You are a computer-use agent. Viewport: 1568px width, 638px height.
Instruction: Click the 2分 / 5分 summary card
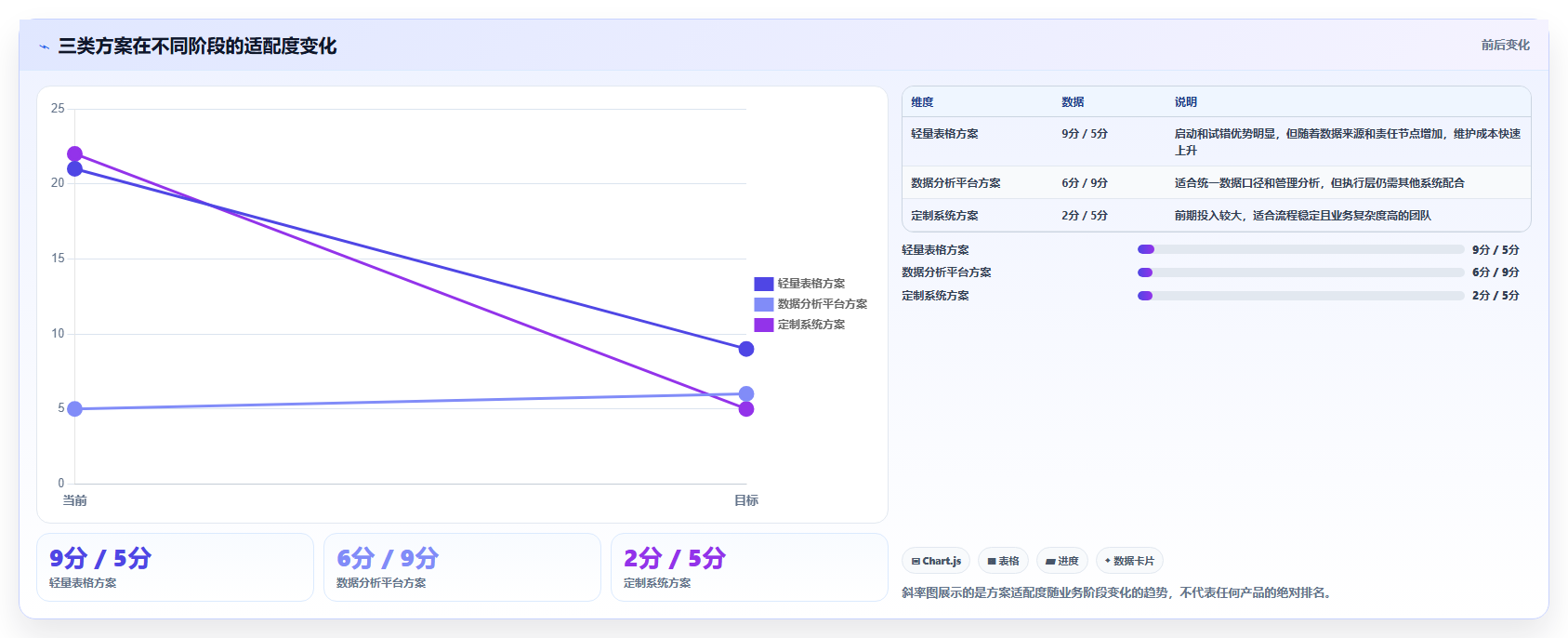click(x=749, y=567)
